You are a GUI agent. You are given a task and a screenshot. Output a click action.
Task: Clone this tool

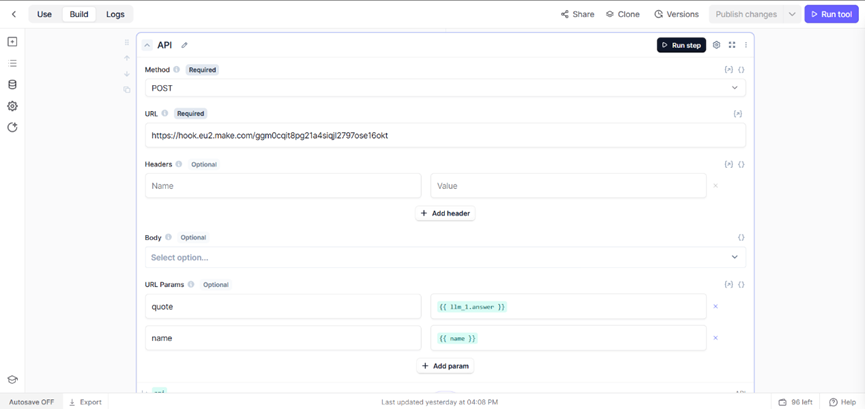623,14
